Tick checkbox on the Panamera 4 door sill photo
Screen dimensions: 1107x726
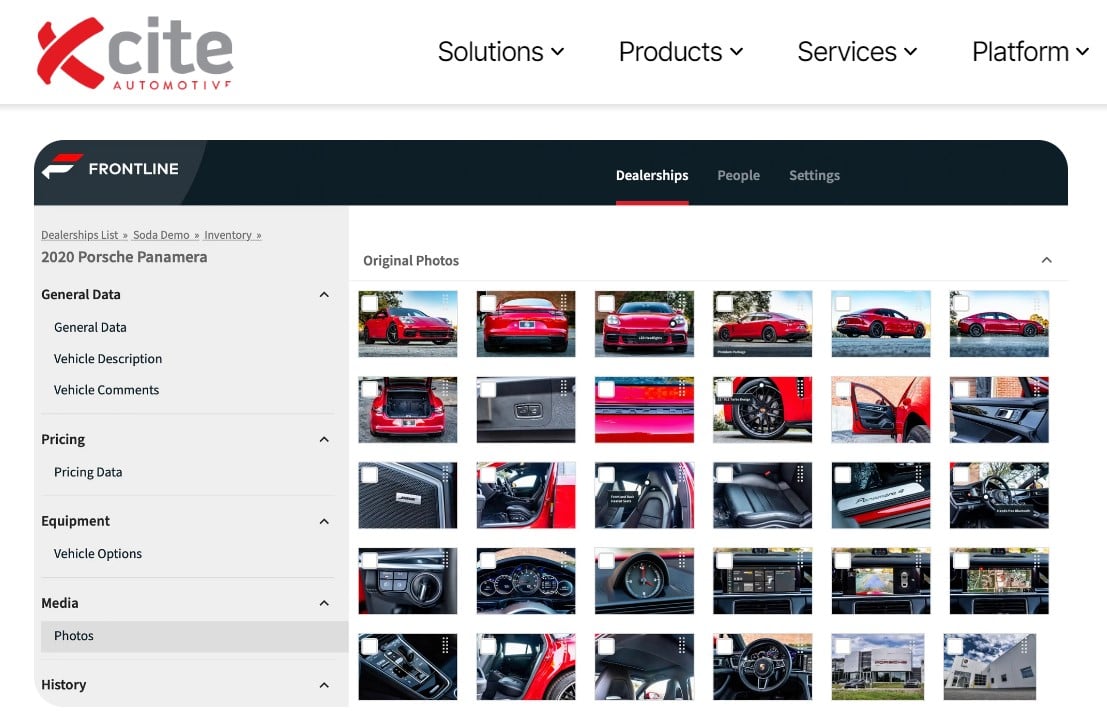click(x=842, y=475)
